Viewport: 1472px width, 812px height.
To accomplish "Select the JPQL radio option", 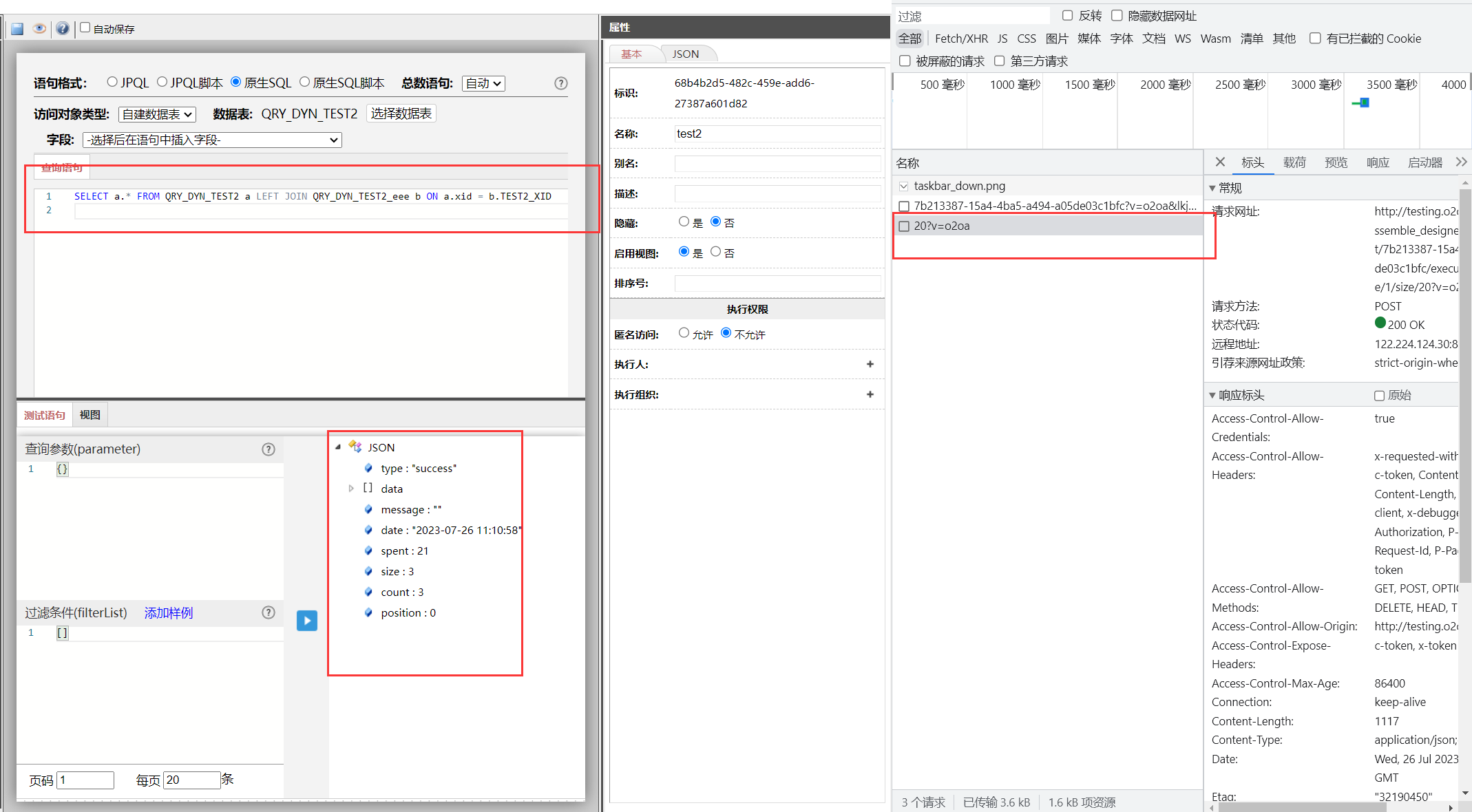I will click(x=112, y=82).
